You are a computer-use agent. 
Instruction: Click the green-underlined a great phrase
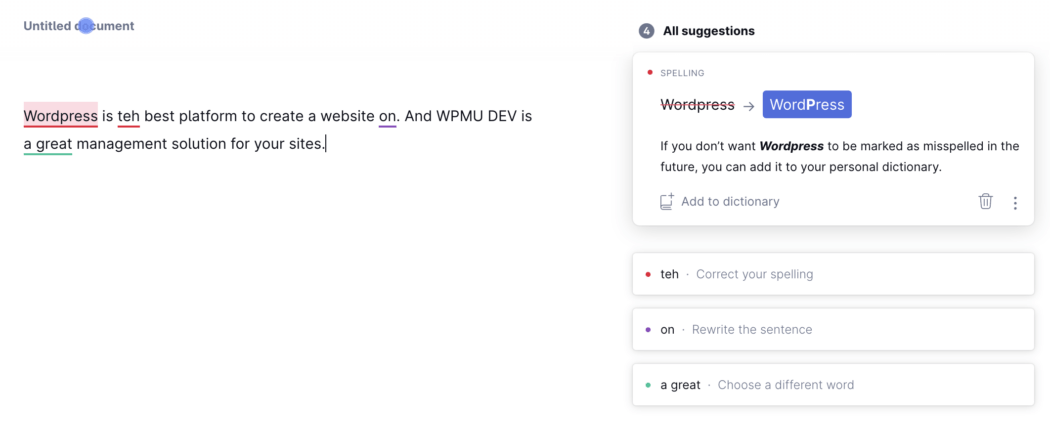point(47,144)
